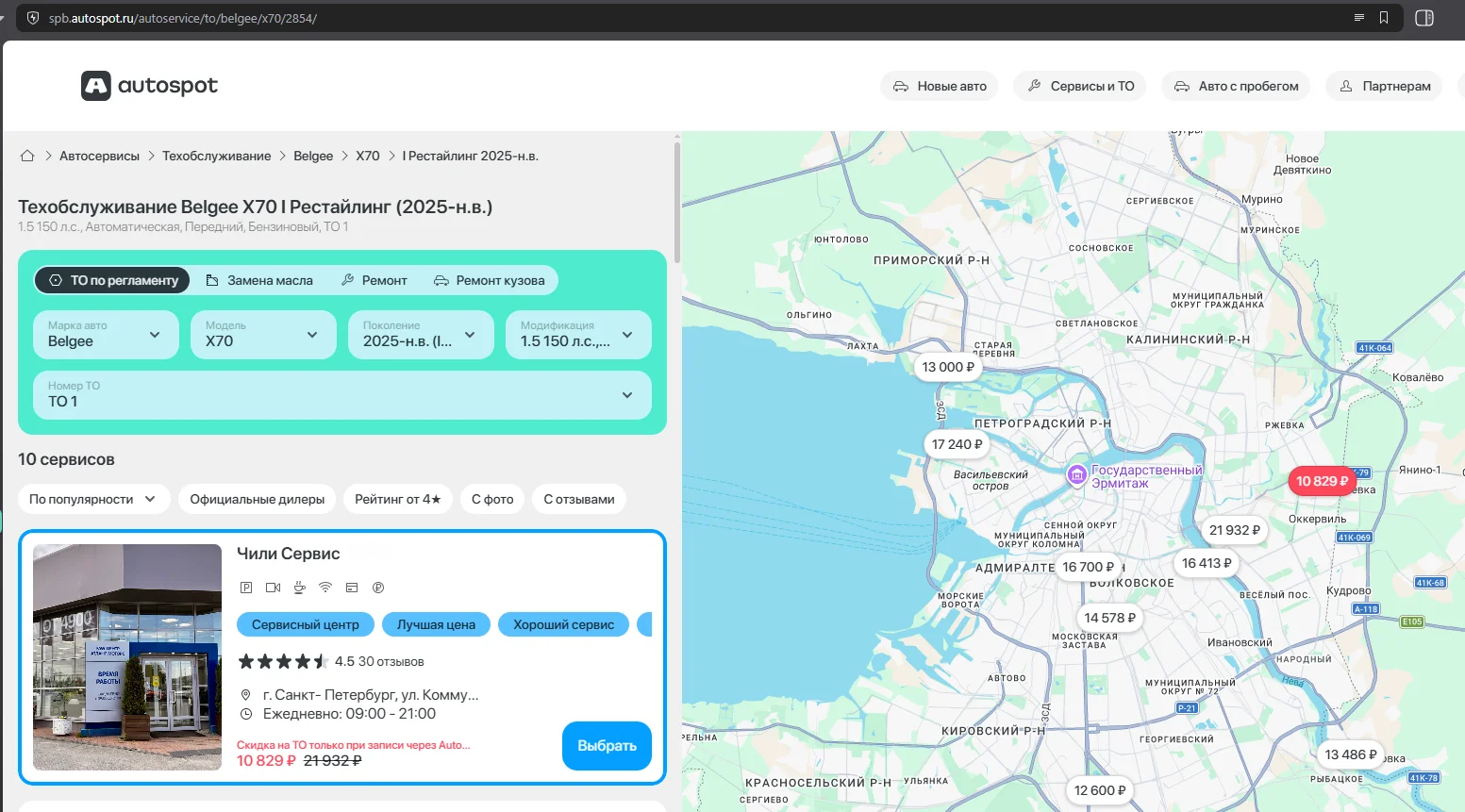Screen dimensions: 1465x812
Task: Toggle the С отзывами filter
Action: (x=579, y=499)
